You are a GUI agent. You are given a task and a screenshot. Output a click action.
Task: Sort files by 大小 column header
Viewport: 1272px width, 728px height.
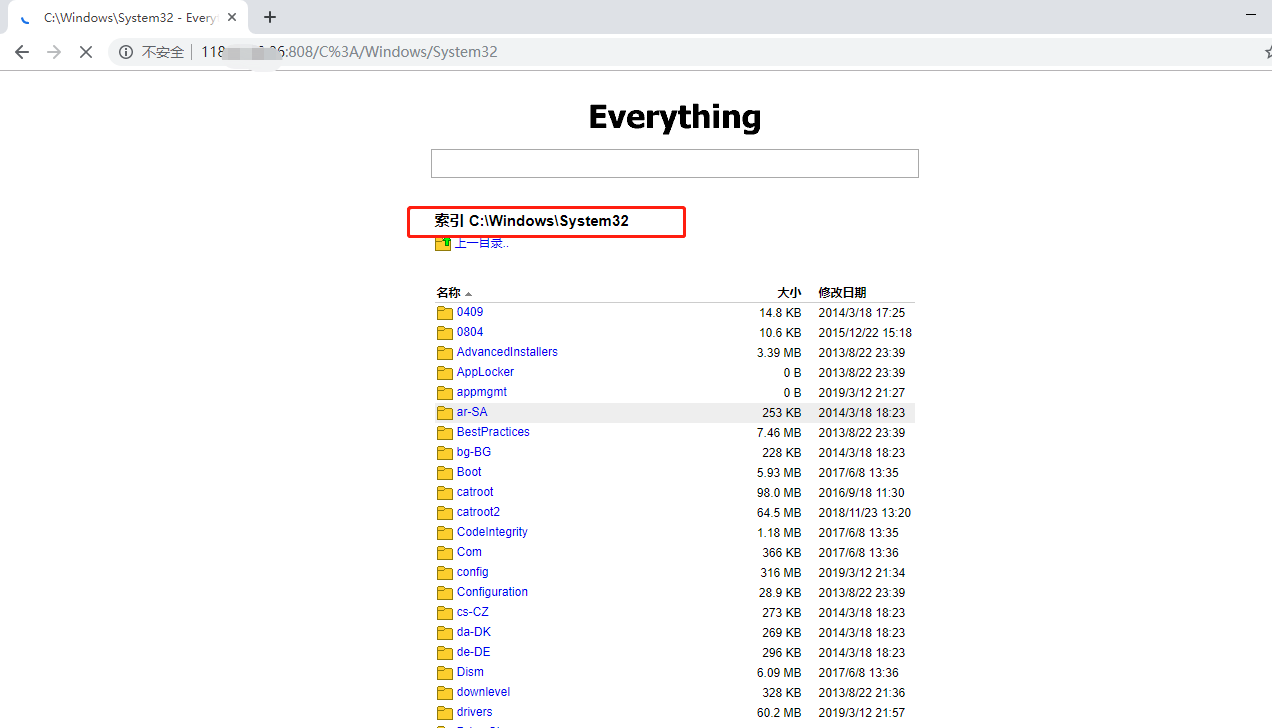pos(789,292)
